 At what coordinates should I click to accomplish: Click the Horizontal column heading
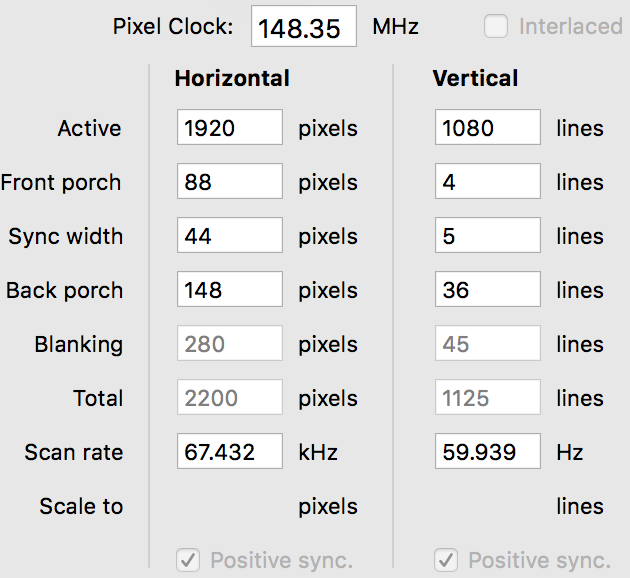(x=232, y=78)
